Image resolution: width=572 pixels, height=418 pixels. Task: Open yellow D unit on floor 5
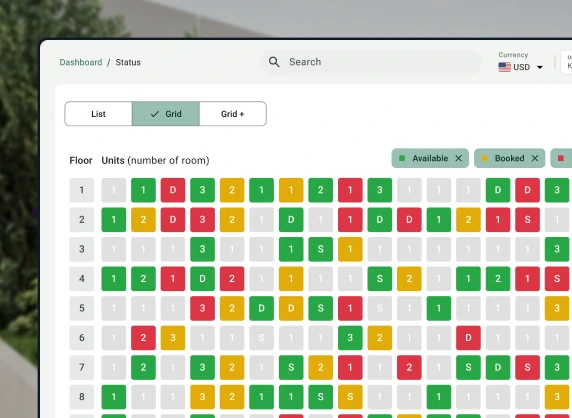point(291,308)
